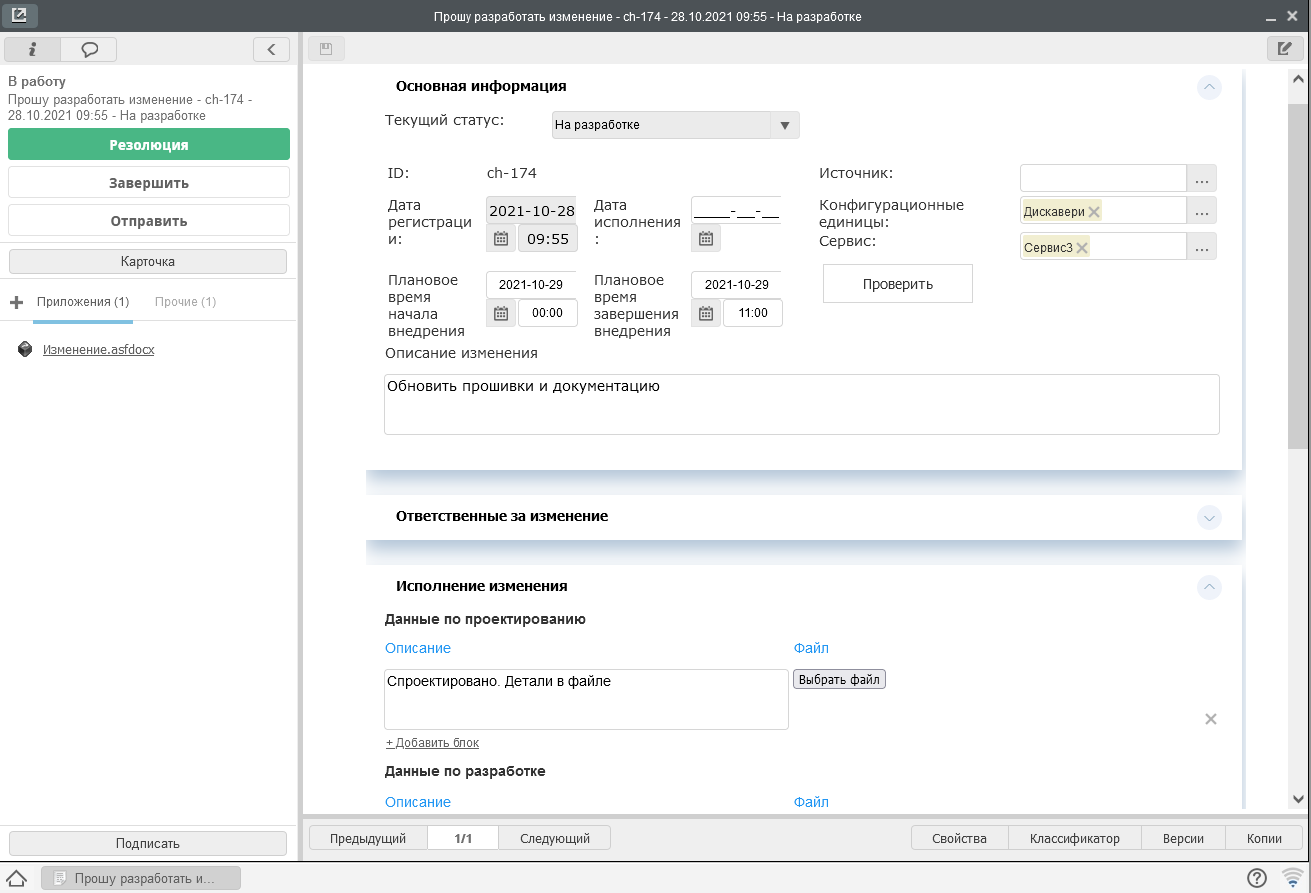Click the green Резолюция button

[x=149, y=144]
